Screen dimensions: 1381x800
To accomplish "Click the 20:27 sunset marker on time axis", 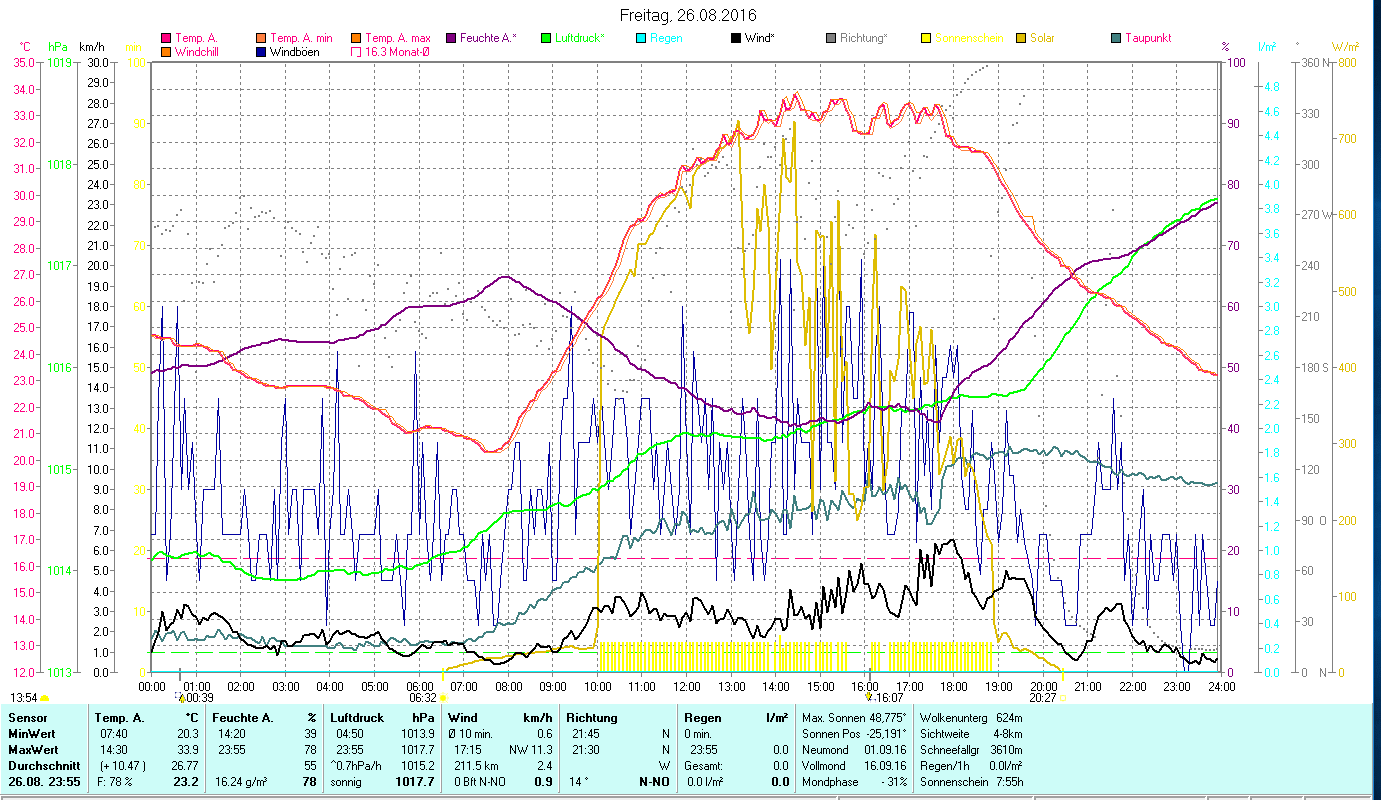I will (x=1043, y=698).
